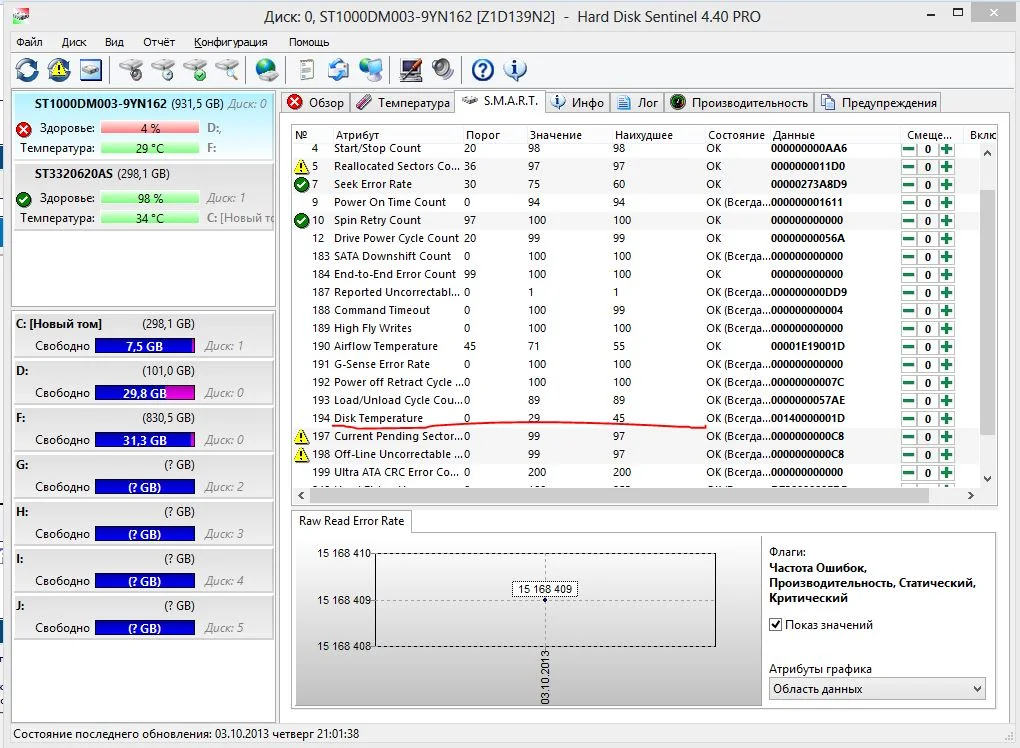Screen dimensions: 1020x748
Task: Click the vertical scrollbar down arrow in SMART table
Action: pos(988,479)
